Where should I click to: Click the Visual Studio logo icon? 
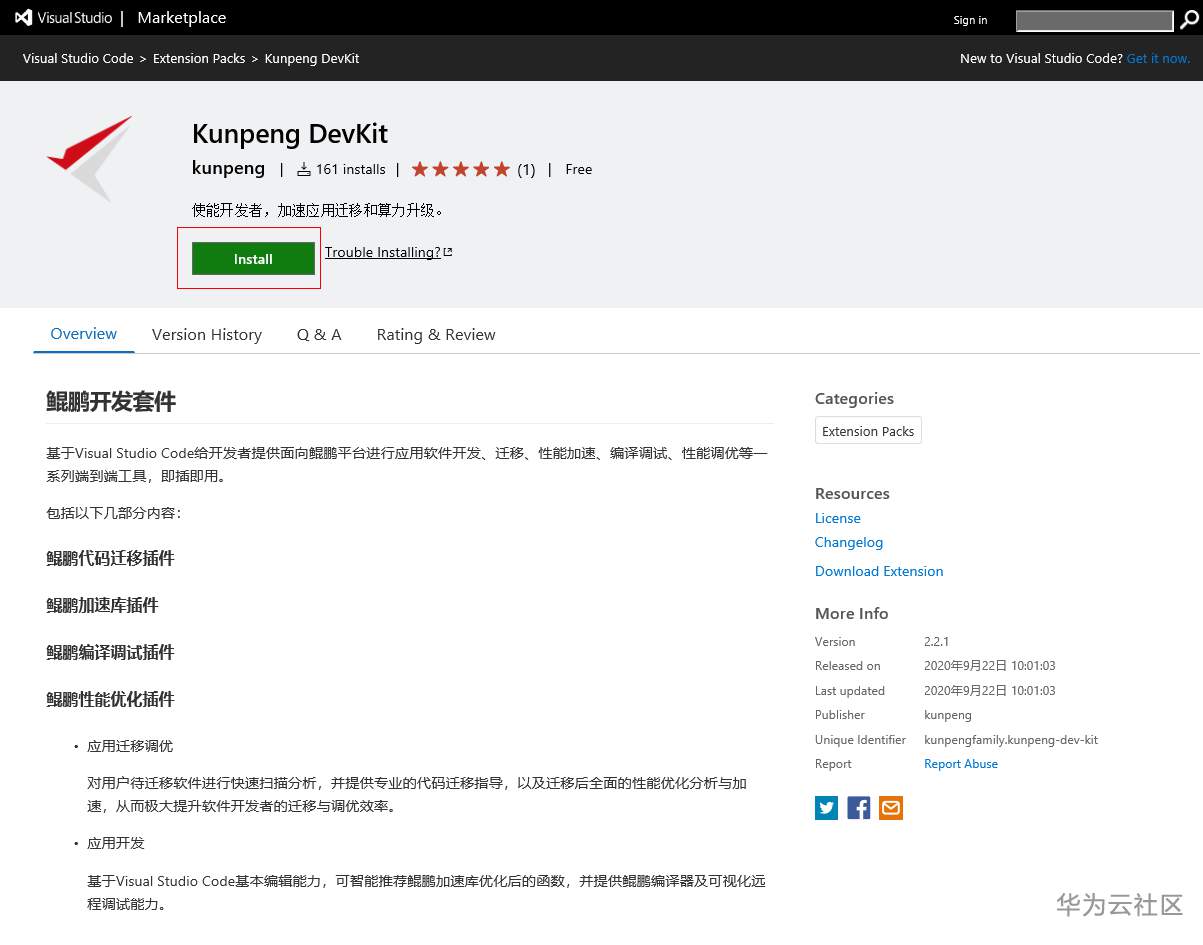tap(24, 18)
